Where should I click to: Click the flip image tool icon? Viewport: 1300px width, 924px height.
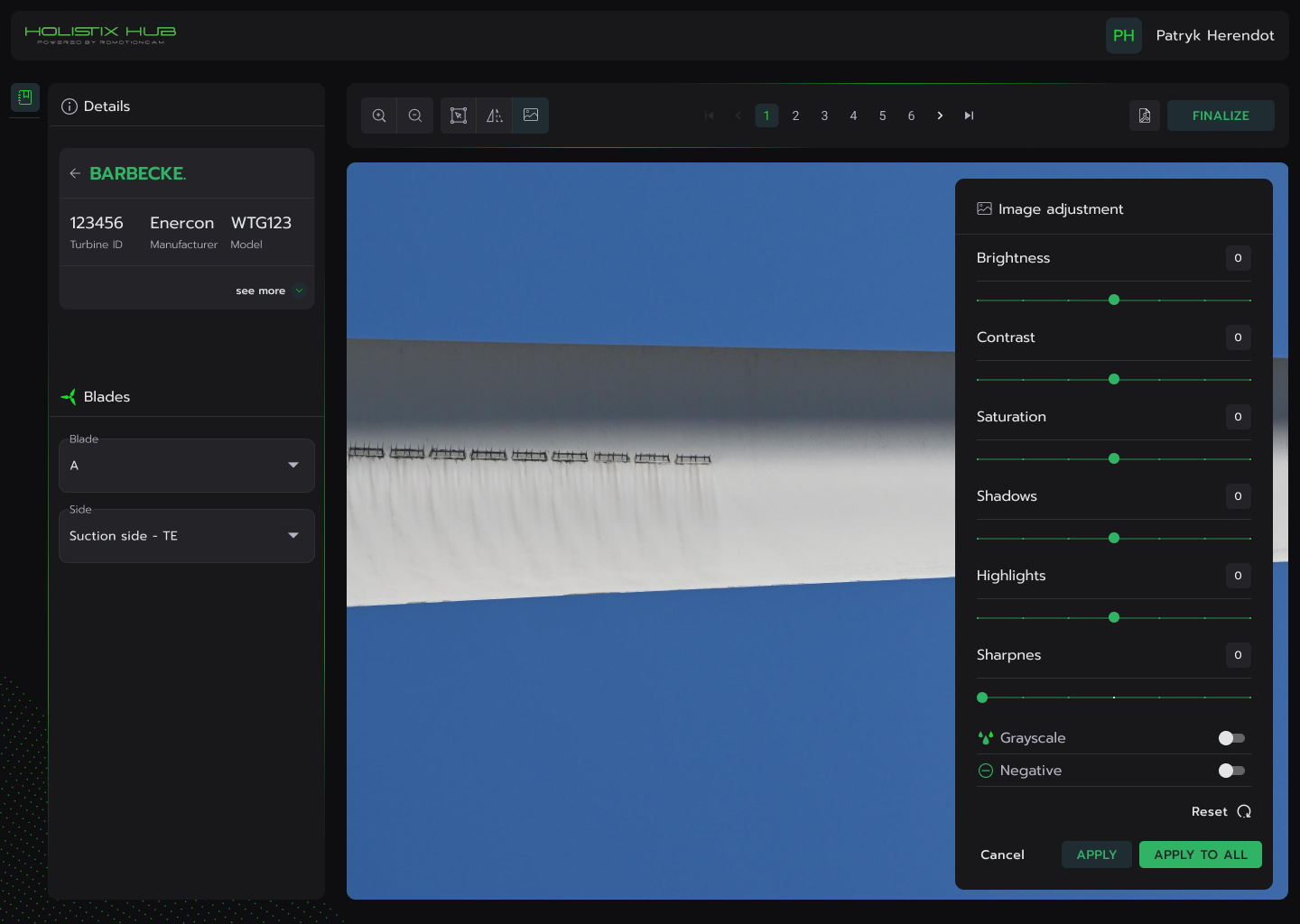[x=495, y=115]
